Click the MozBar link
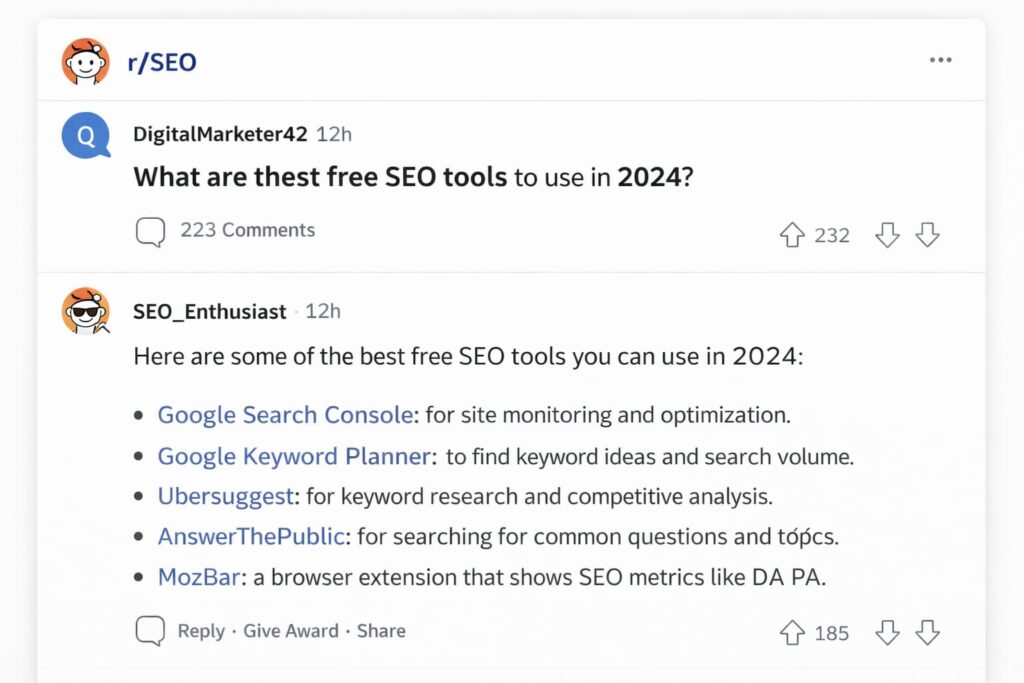Screen dimensions: 1024x683 point(196,577)
